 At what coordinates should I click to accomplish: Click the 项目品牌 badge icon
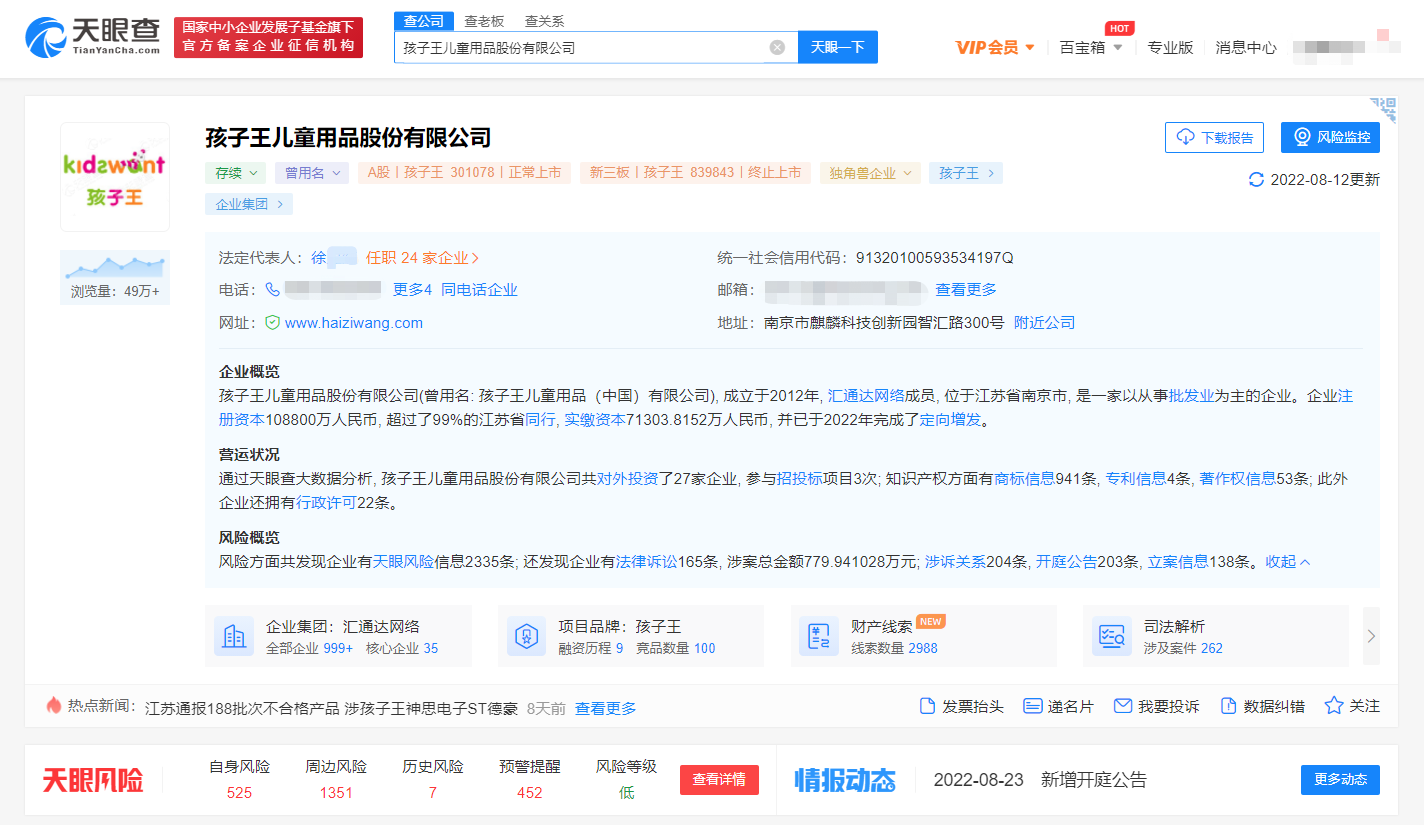pos(526,637)
